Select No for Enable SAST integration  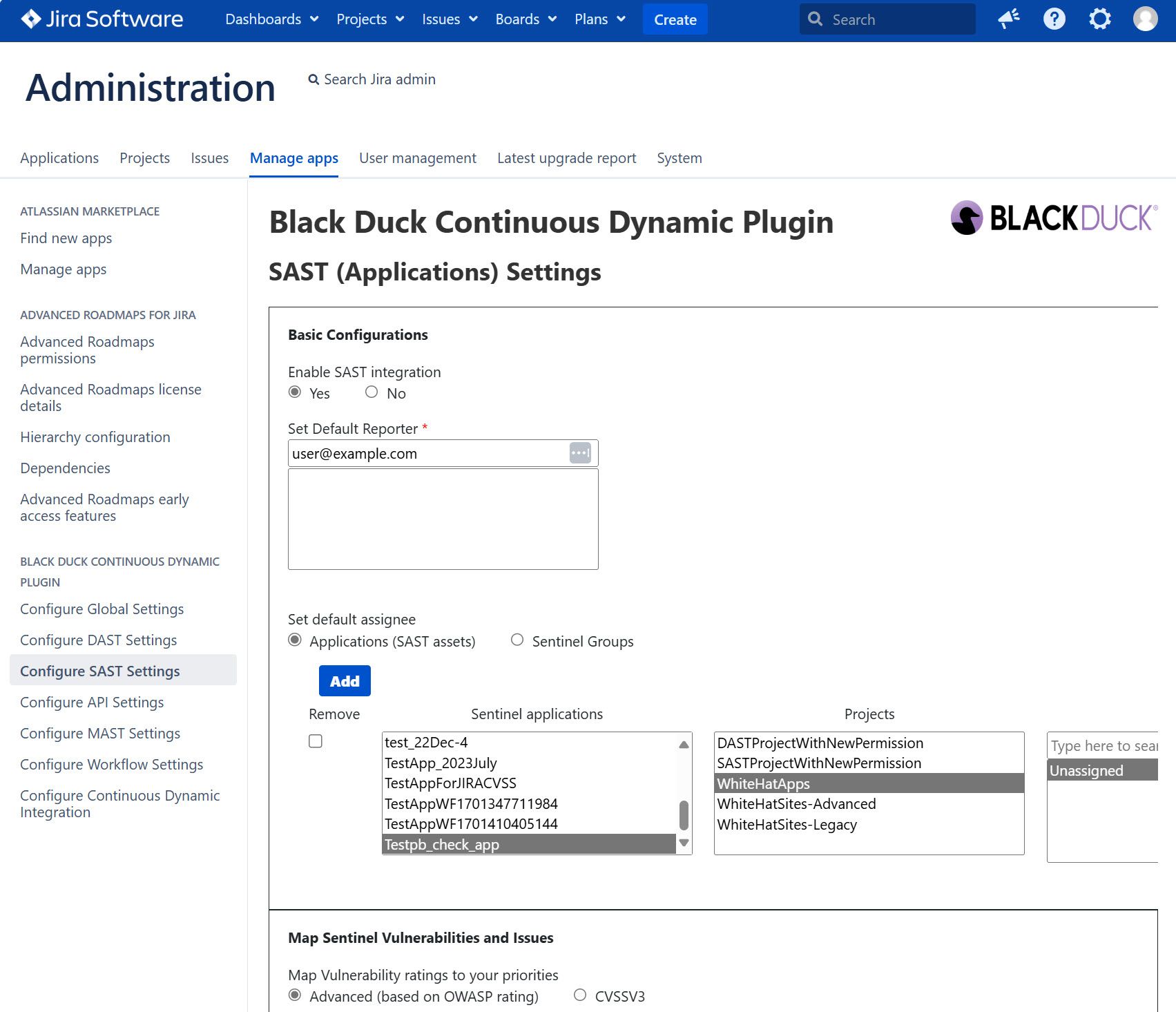click(x=372, y=392)
